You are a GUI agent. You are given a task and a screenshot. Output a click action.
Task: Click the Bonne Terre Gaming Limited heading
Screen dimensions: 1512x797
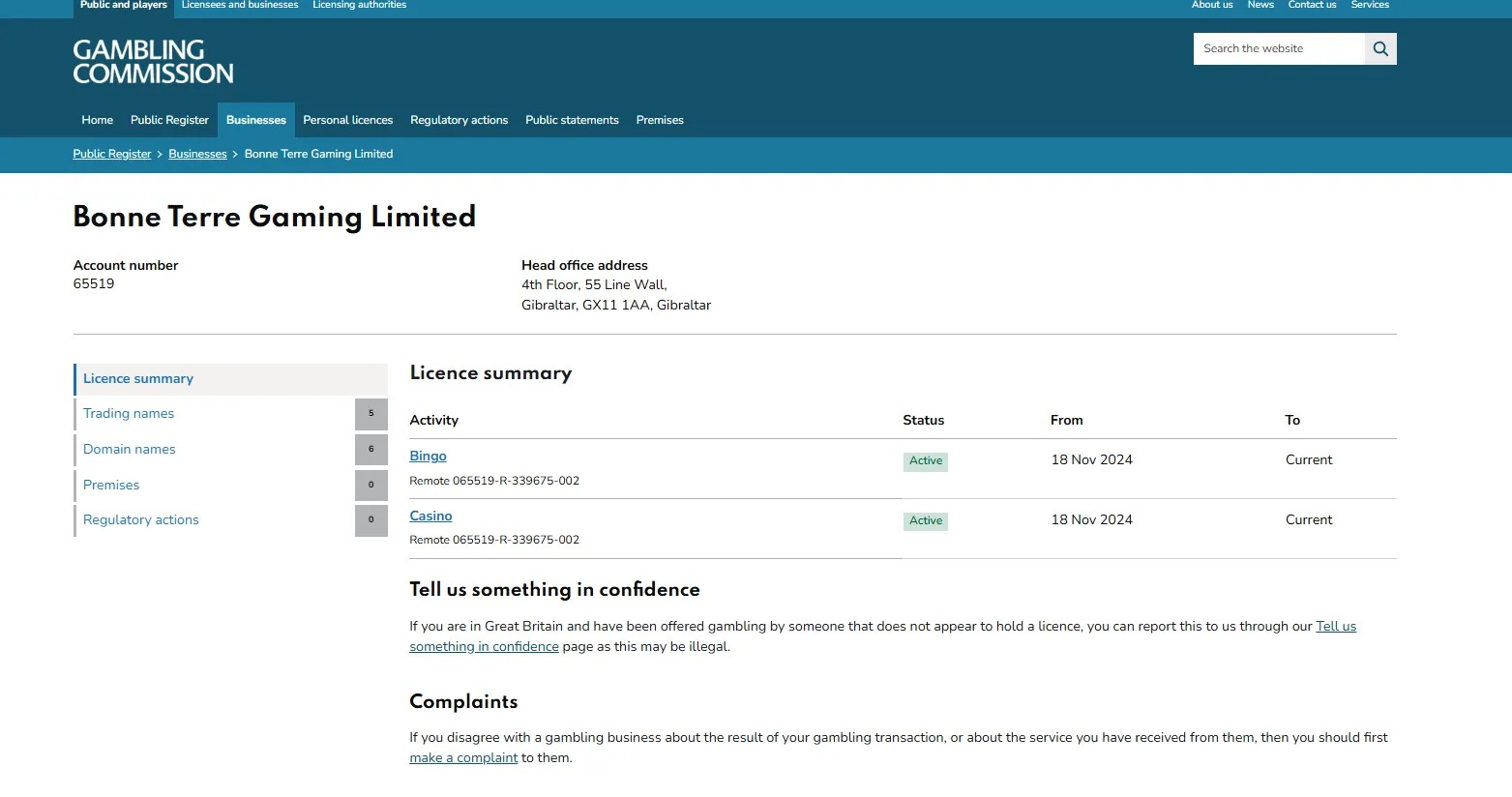click(275, 217)
